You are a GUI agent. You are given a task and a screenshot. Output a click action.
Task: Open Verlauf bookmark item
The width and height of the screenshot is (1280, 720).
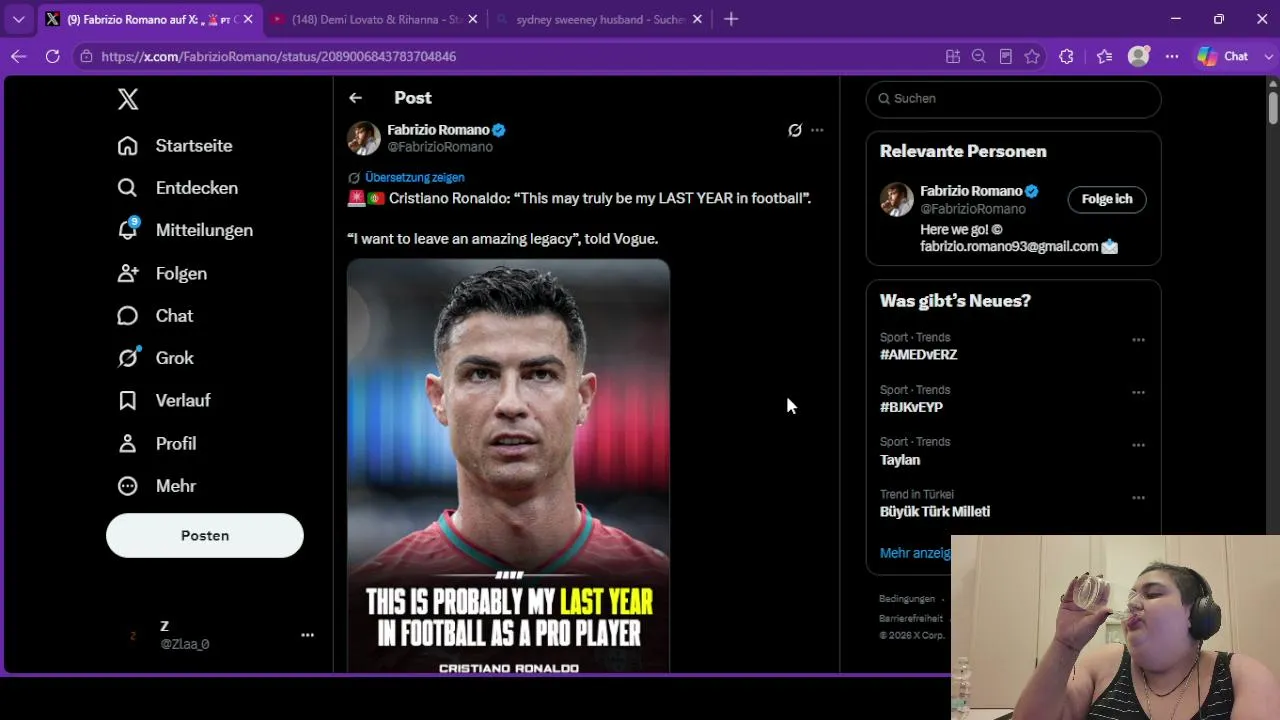point(164,400)
